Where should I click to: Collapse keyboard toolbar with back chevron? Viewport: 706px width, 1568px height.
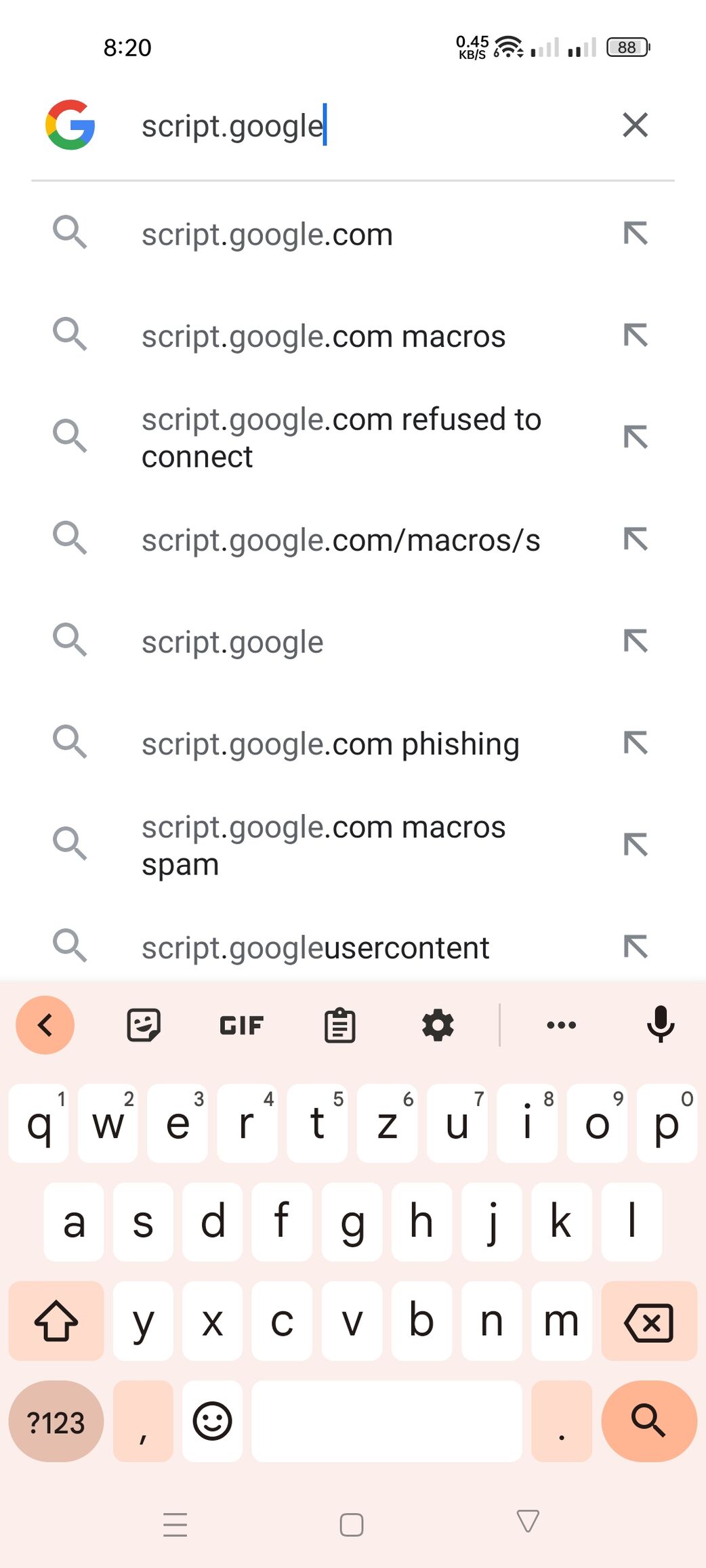(x=45, y=1025)
